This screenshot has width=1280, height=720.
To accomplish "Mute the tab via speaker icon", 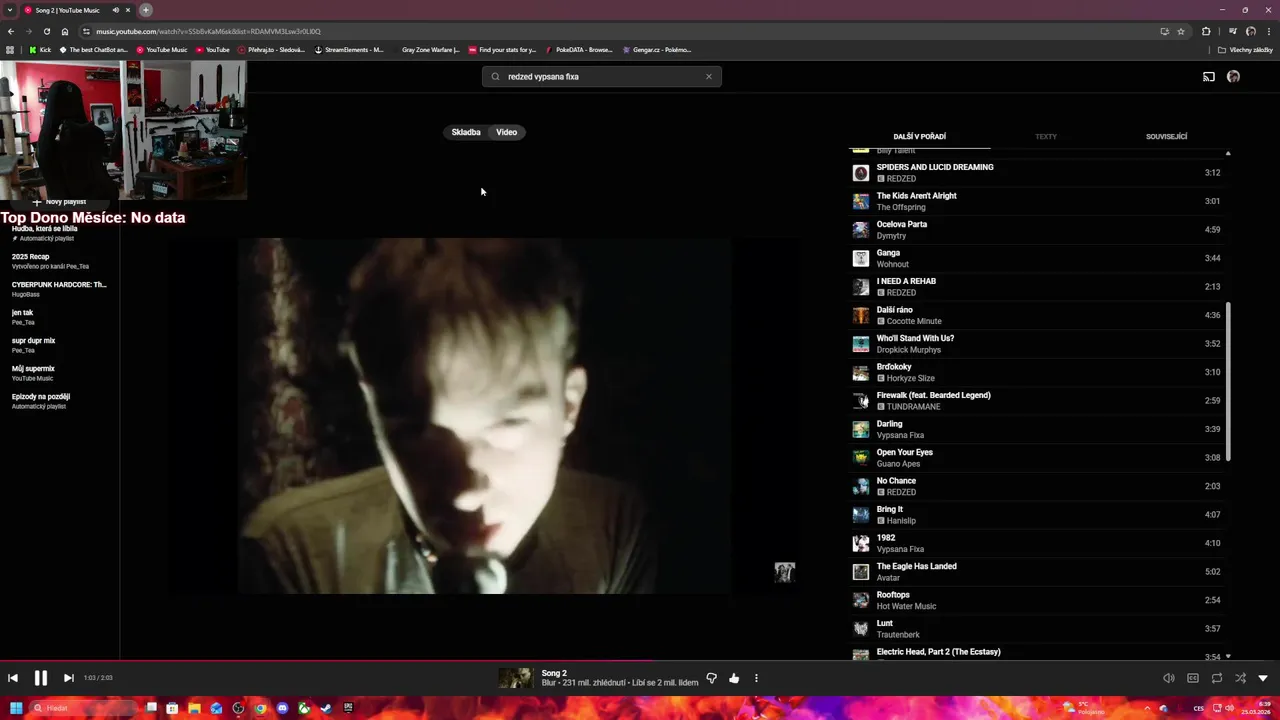I will tap(115, 10).
